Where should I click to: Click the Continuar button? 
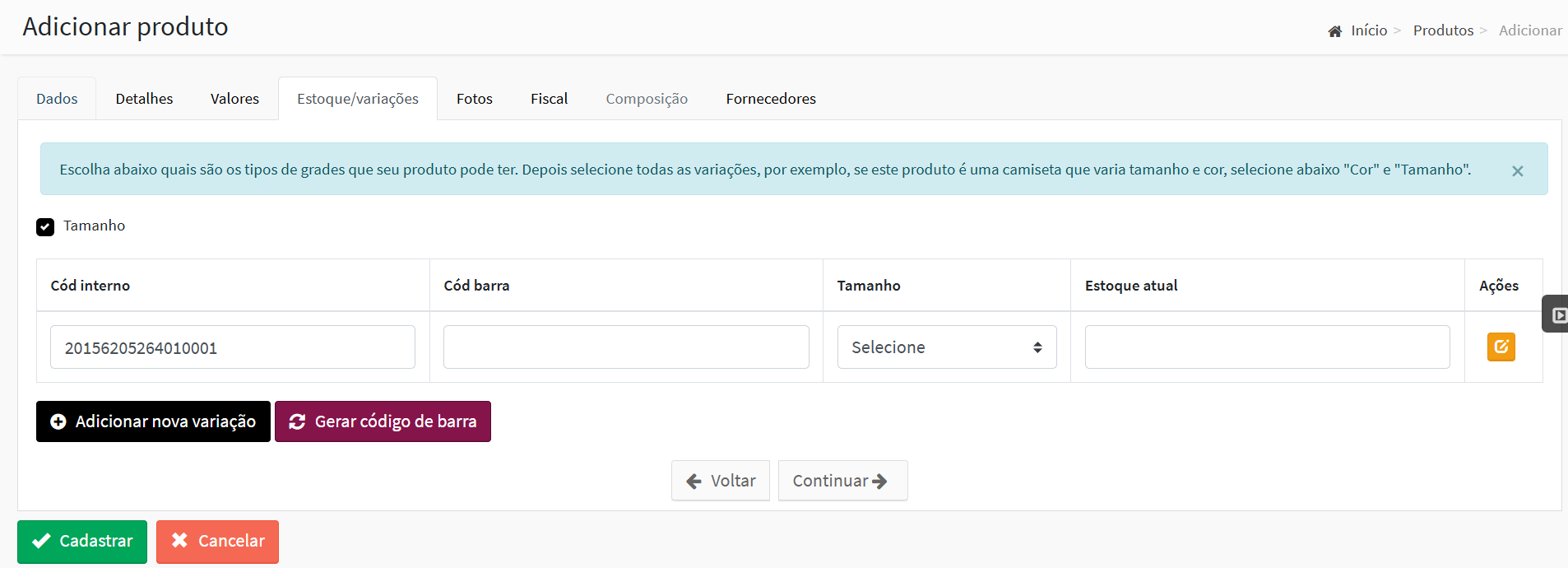click(842, 481)
